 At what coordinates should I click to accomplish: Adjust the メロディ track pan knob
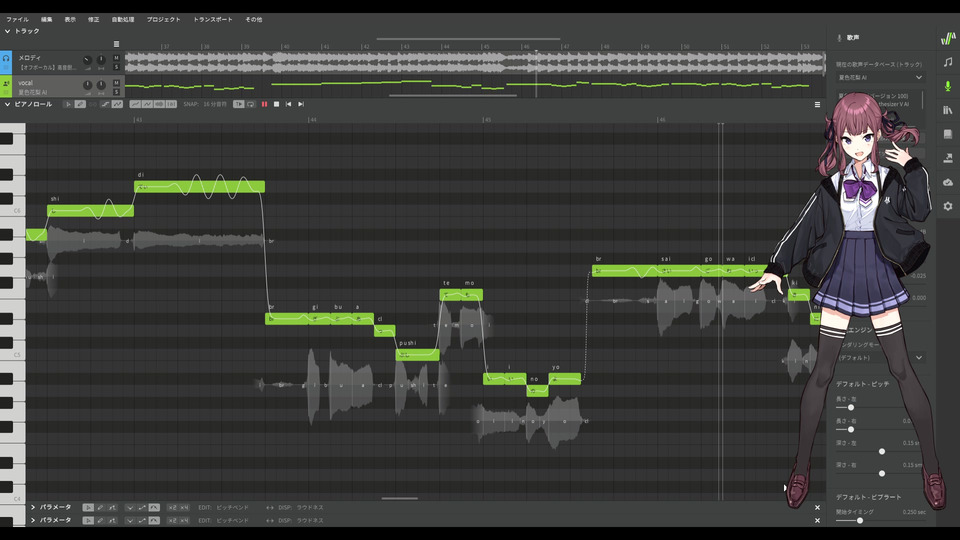click(x=101, y=60)
